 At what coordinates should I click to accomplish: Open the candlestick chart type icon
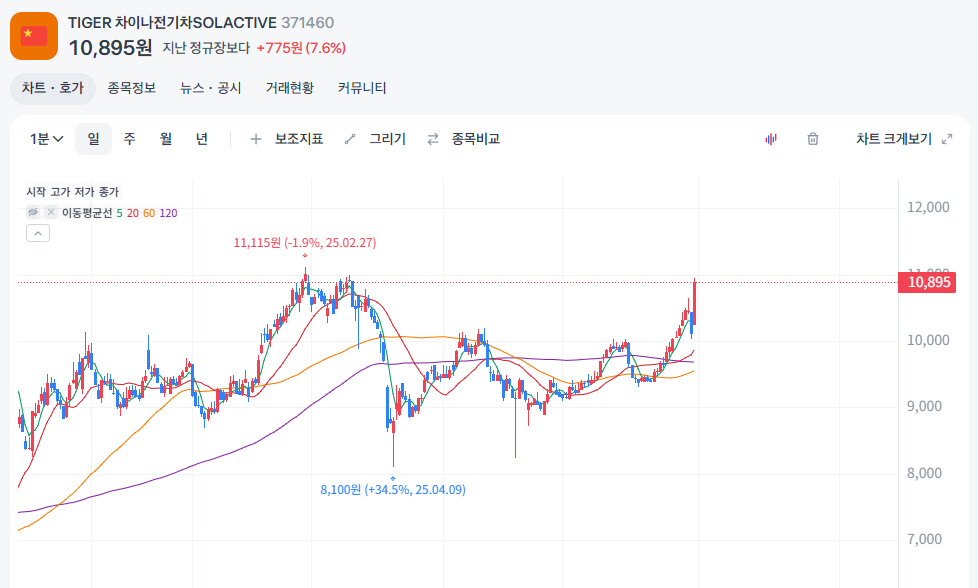(x=771, y=139)
